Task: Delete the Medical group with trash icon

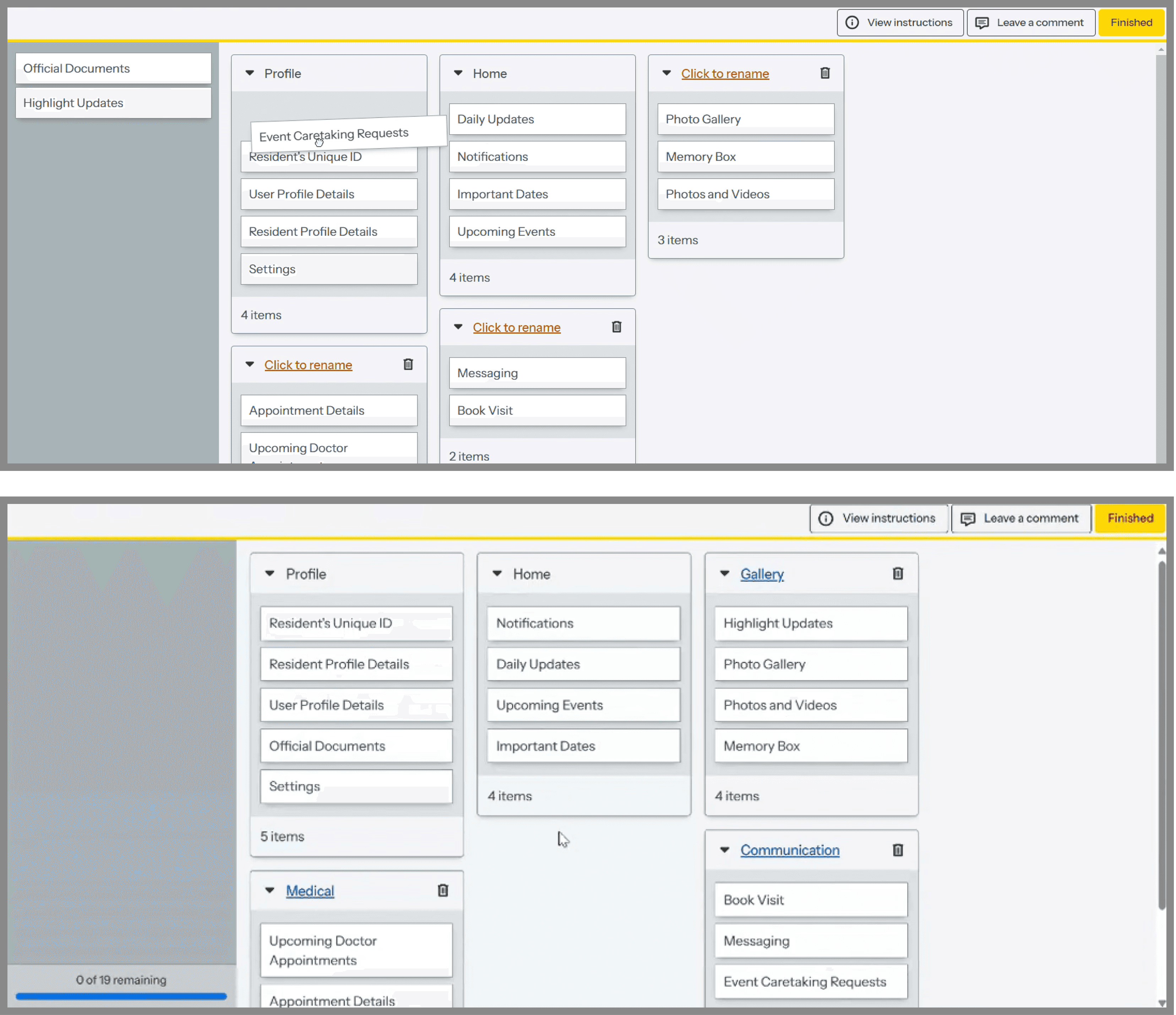Action: pyautogui.click(x=443, y=891)
